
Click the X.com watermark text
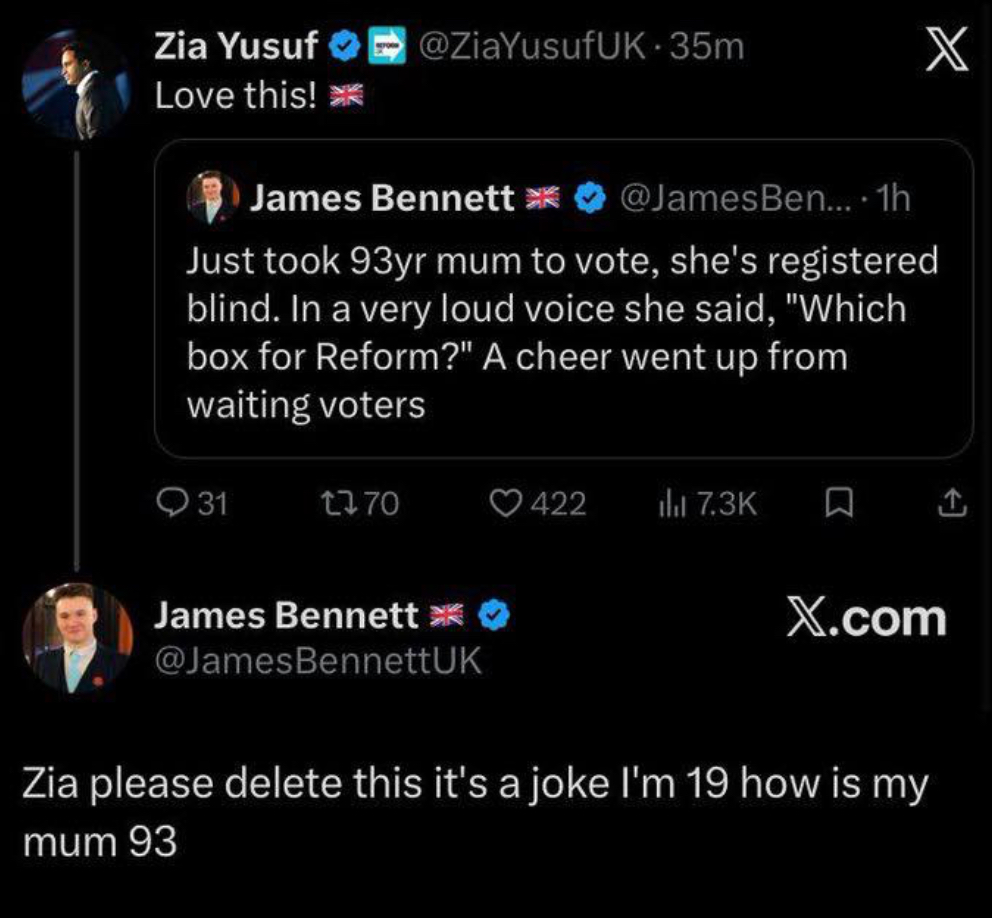(866, 618)
